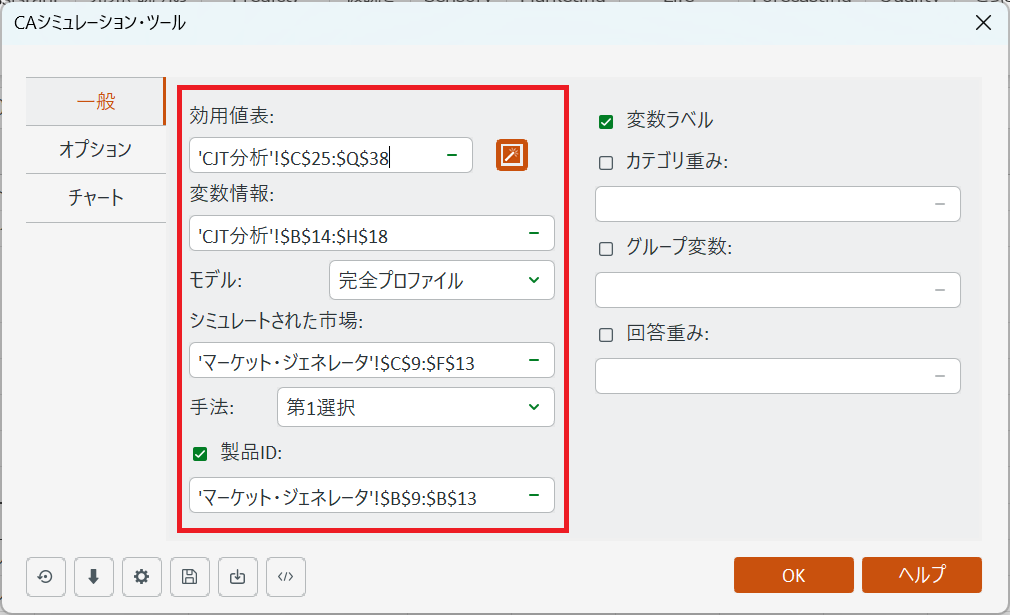Close the CAシミュレーション・ツール dialog
This screenshot has height=615, width=1010.
(x=983, y=23)
